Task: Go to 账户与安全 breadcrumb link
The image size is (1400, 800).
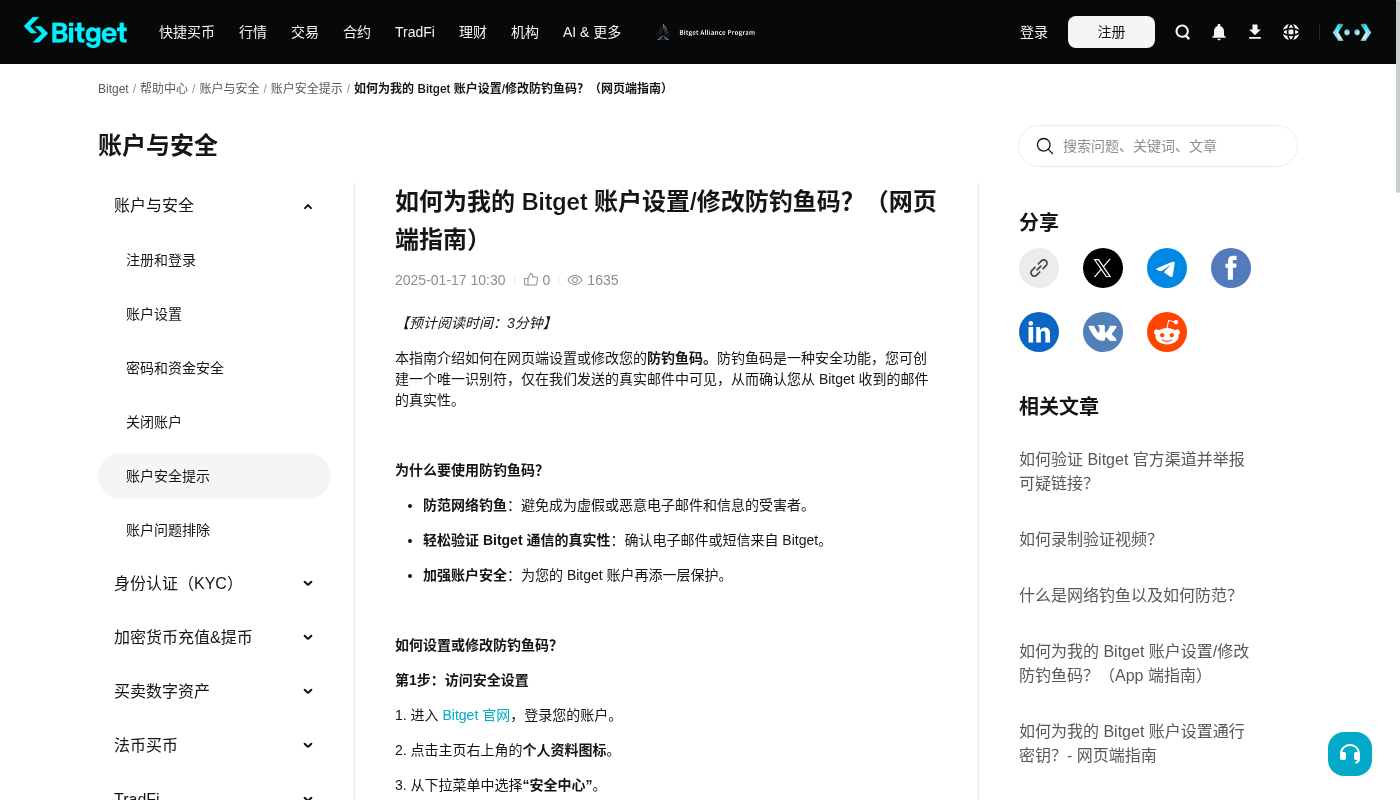Action: 229,89
